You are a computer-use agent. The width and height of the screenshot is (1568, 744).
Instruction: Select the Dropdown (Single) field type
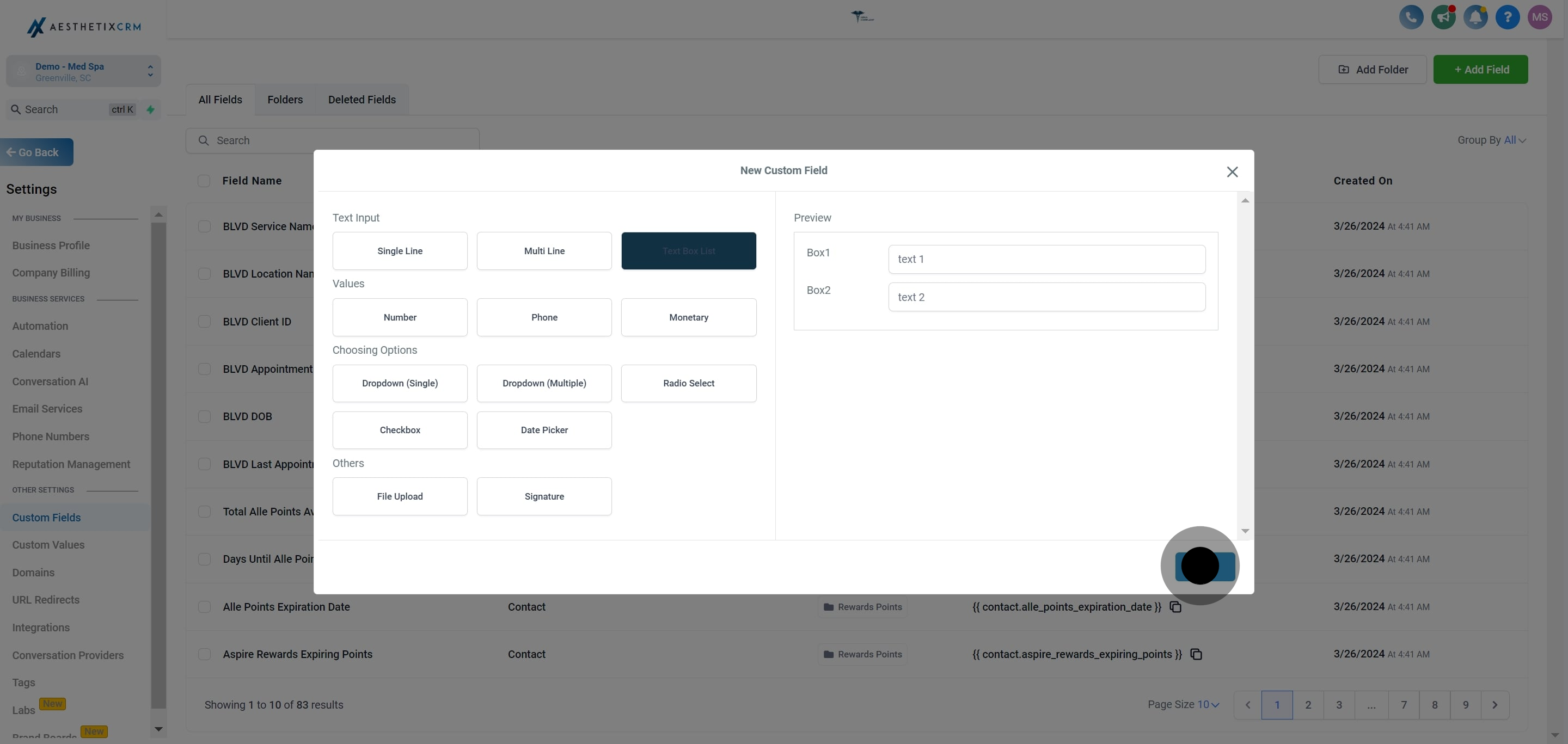399,383
